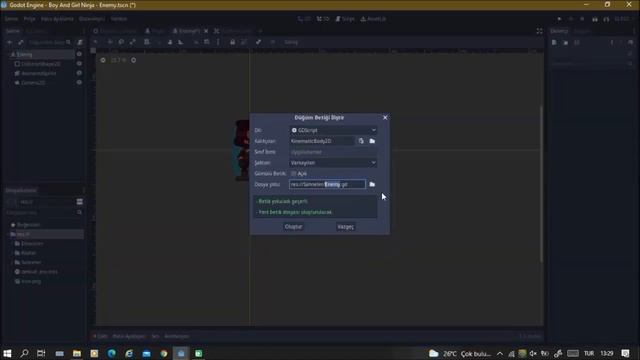640x360 pixels.
Task: Open folder browser icon in Kalıtılan row
Action: coord(372,141)
